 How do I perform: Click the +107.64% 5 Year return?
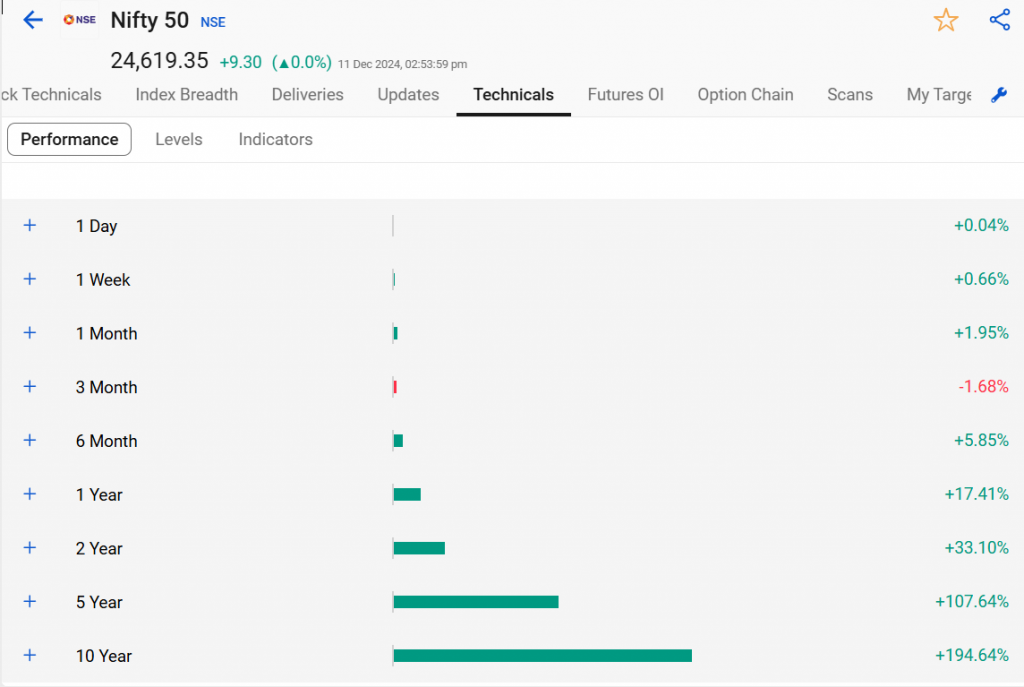[972, 601]
